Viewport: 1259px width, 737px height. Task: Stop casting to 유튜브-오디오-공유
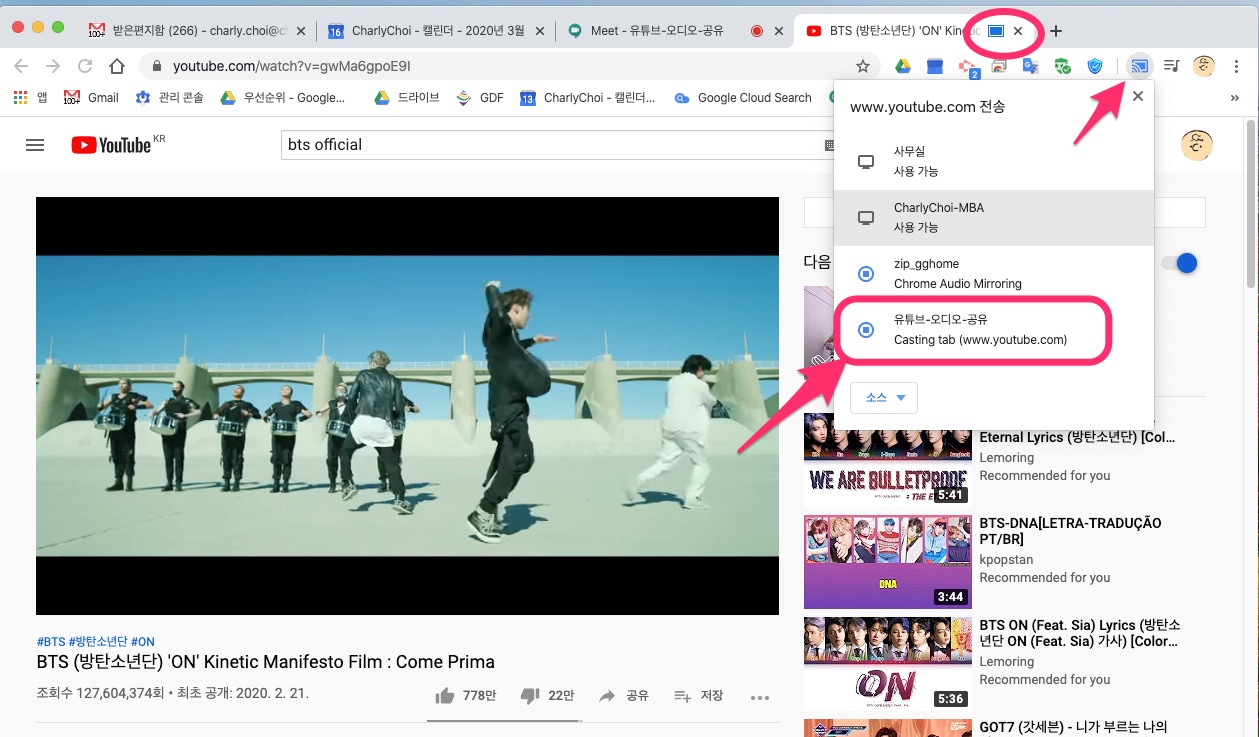[x=993, y=329]
